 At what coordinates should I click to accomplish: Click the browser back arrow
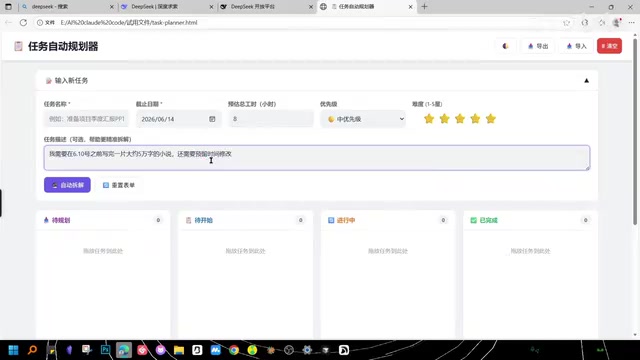click(x=8, y=22)
